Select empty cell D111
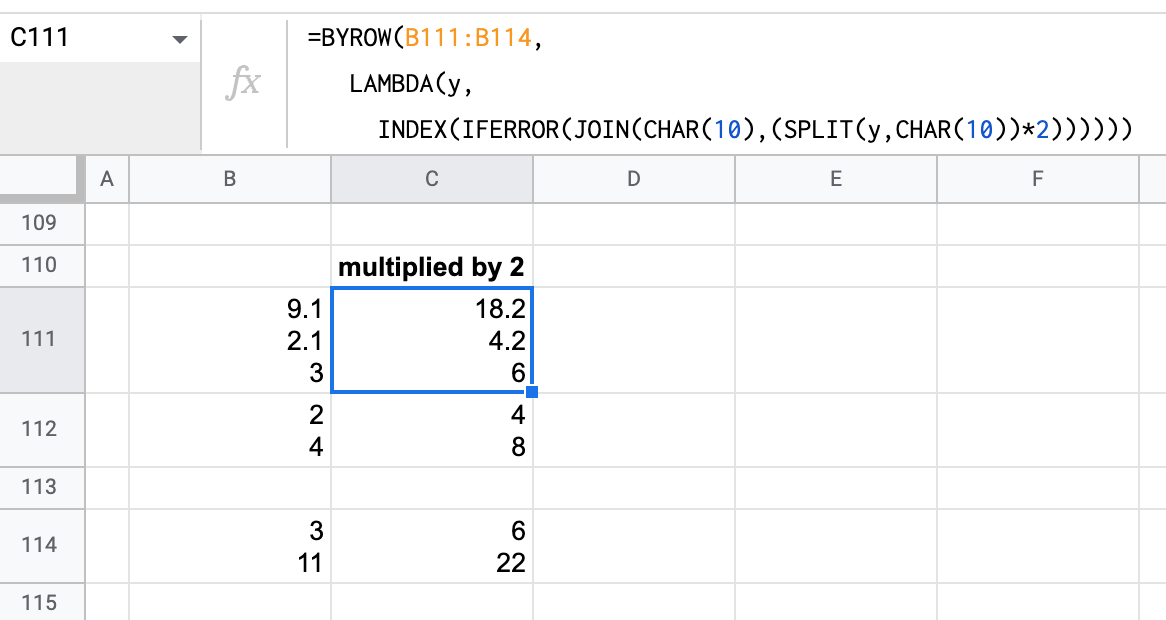The width and height of the screenshot is (1166, 620). pyautogui.click(x=634, y=340)
